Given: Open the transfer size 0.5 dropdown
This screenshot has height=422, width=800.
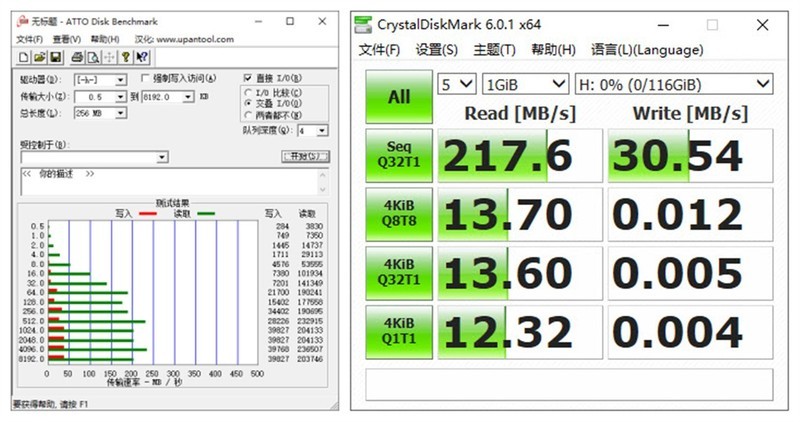Looking at the screenshot, I should (x=120, y=97).
